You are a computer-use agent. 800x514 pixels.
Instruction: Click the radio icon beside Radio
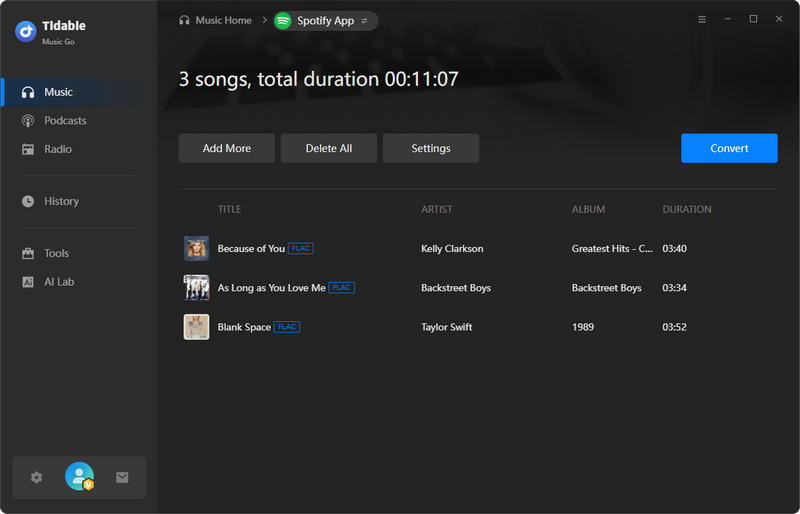coord(28,150)
